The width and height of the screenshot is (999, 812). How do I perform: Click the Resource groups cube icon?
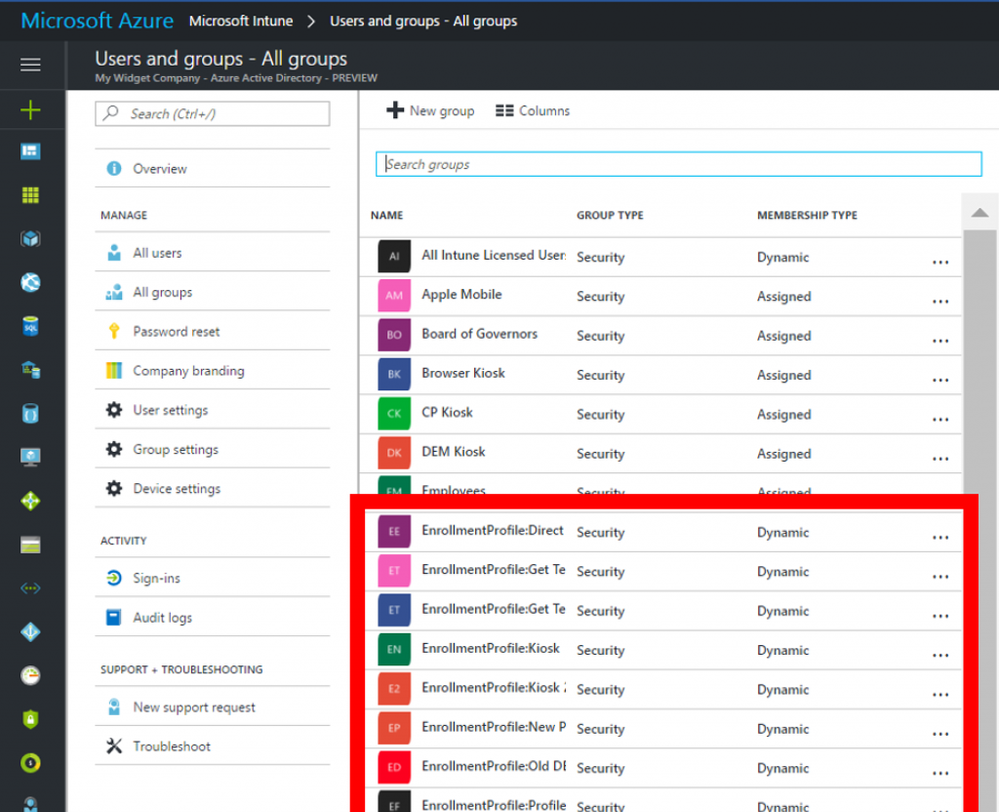pos(30,238)
